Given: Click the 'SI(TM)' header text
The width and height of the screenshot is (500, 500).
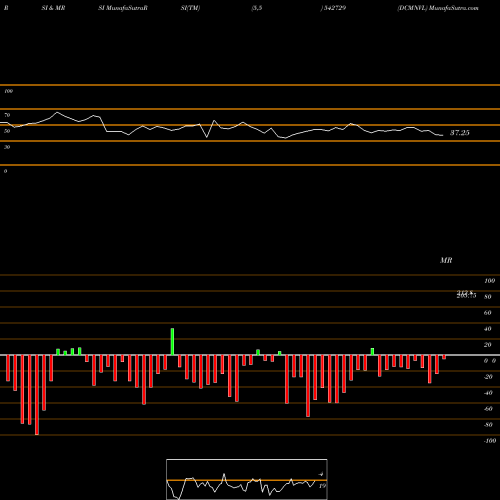Looking at the screenshot, I should coord(190,8).
